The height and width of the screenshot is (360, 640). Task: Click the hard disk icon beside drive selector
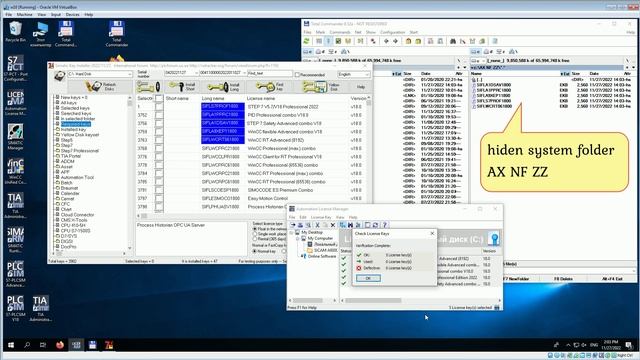pyautogui.click(x=60, y=76)
